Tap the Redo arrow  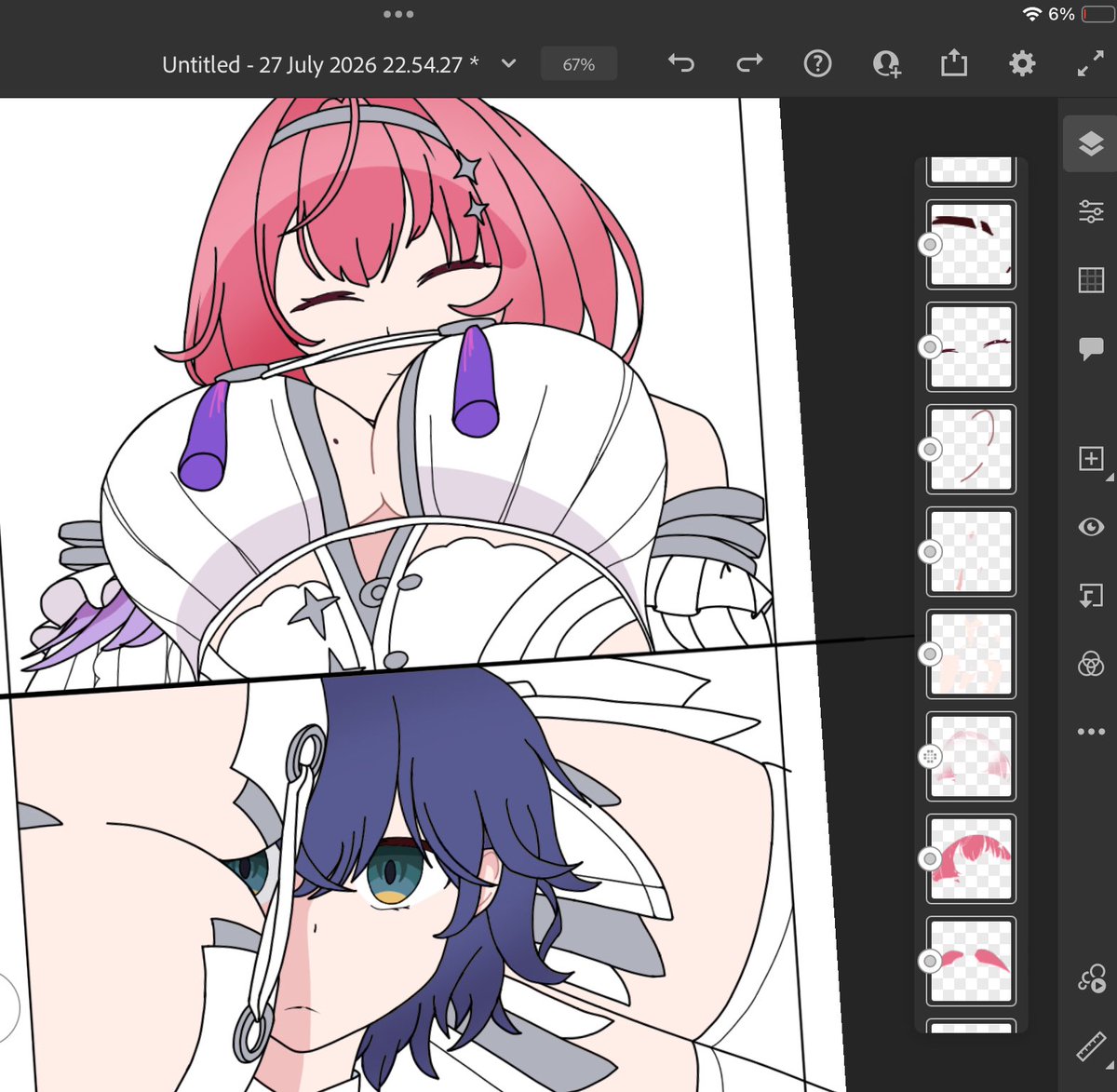[749, 63]
